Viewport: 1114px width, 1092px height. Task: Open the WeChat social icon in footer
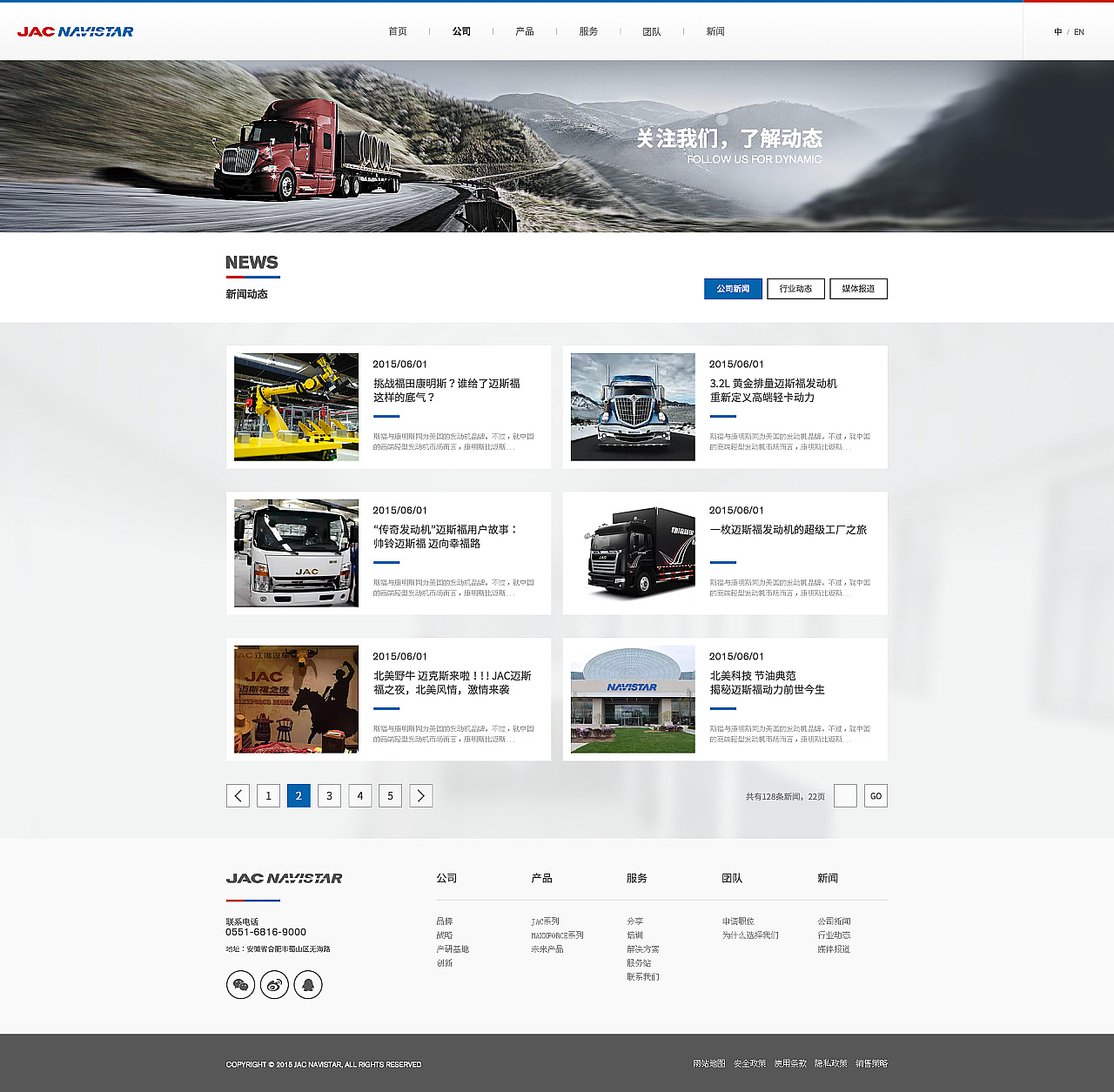pos(241,985)
